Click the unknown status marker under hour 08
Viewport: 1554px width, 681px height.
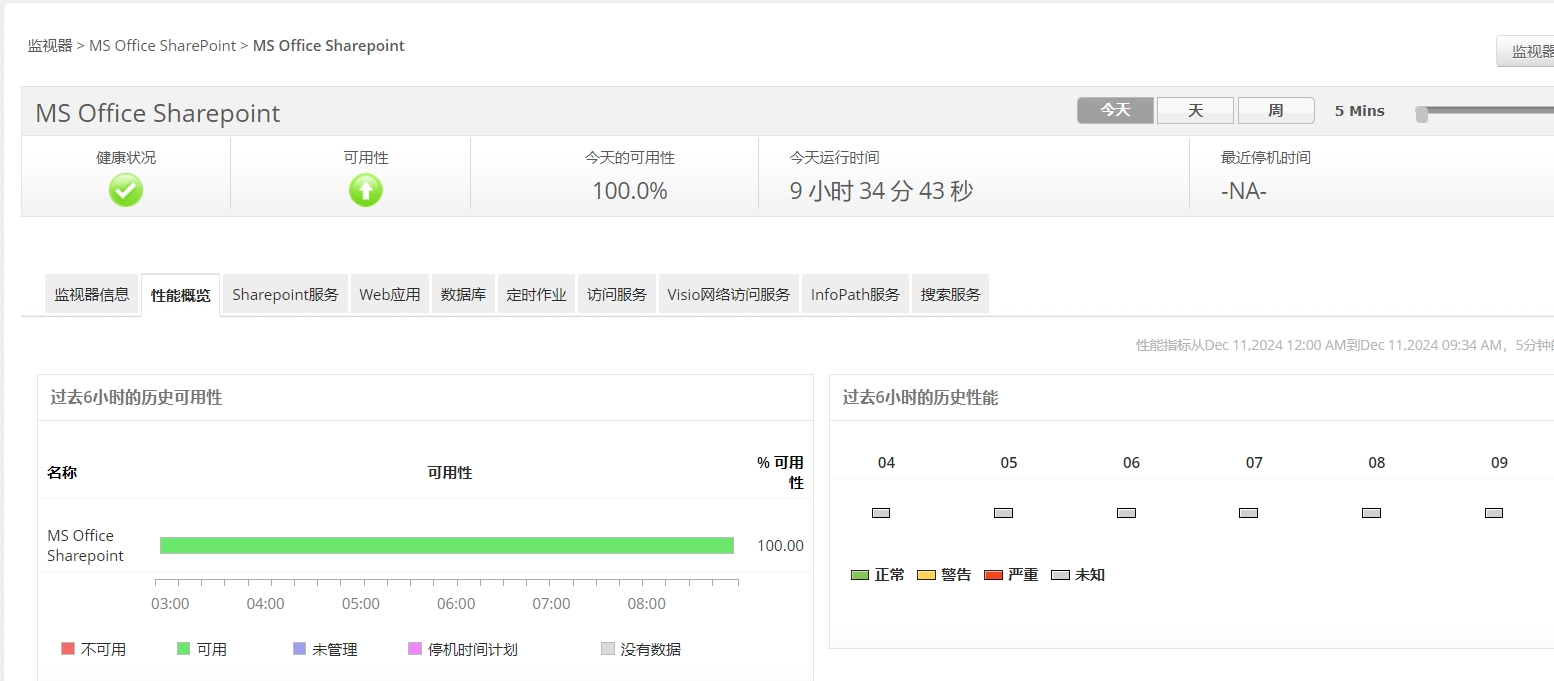tap(1371, 513)
